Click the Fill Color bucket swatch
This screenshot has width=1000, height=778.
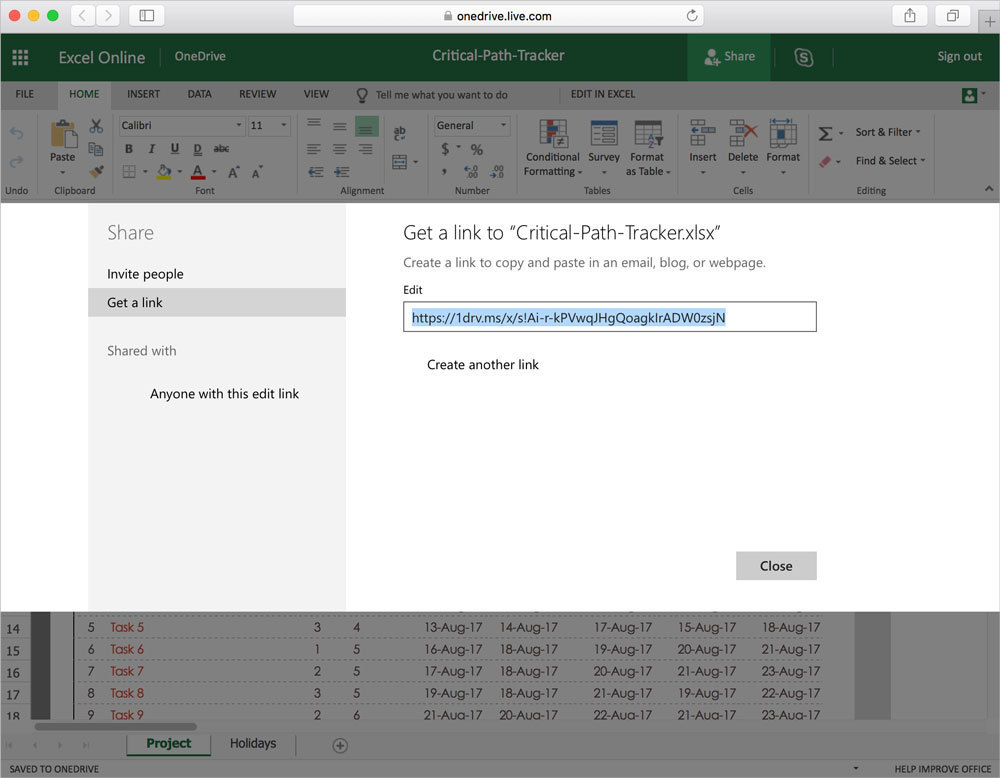tap(164, 172)
